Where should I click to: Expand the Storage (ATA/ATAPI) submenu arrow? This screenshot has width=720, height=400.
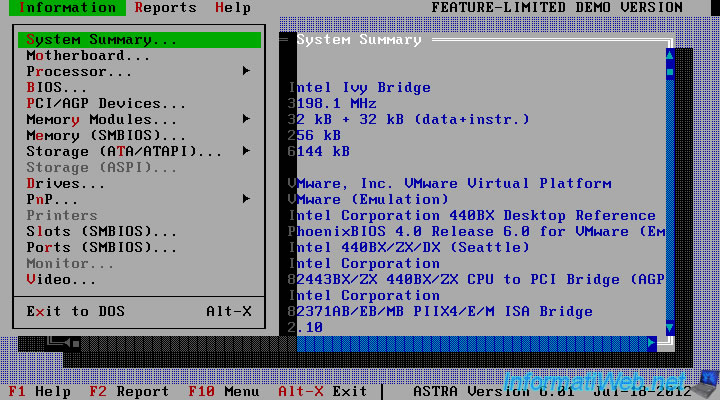(x=246, y=152)
